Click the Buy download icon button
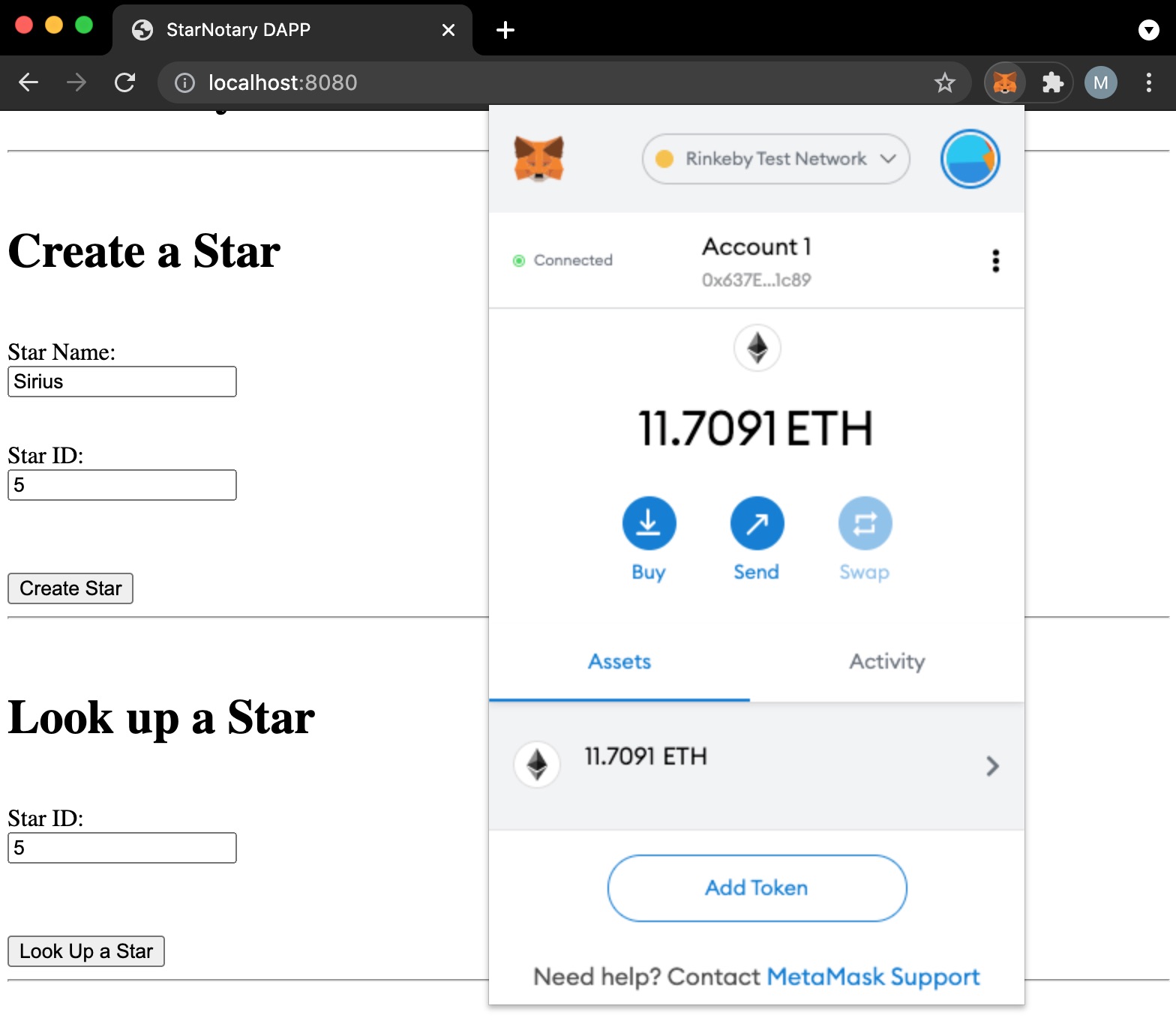1176x1021 pixels. [649, 523]
